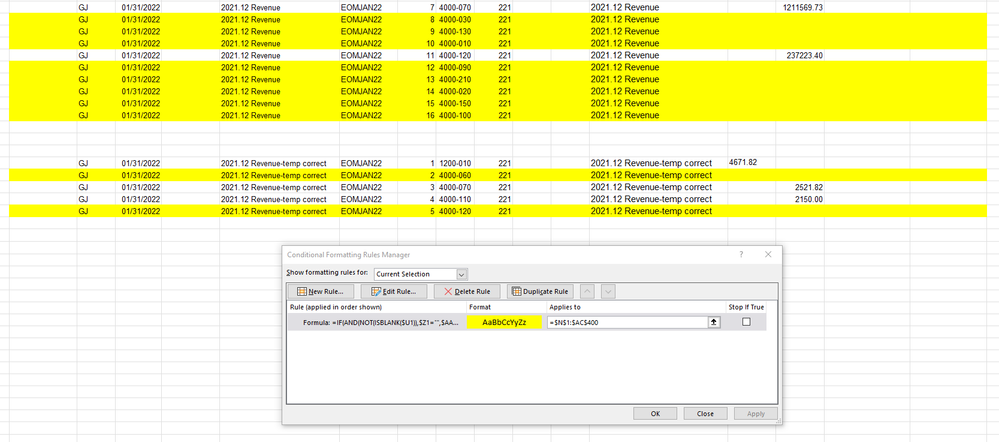The width and height of the screenshot is (999, 442).
Task: Click the Stop If True column header
Action: pyautogui.click(x=746, y=307)
